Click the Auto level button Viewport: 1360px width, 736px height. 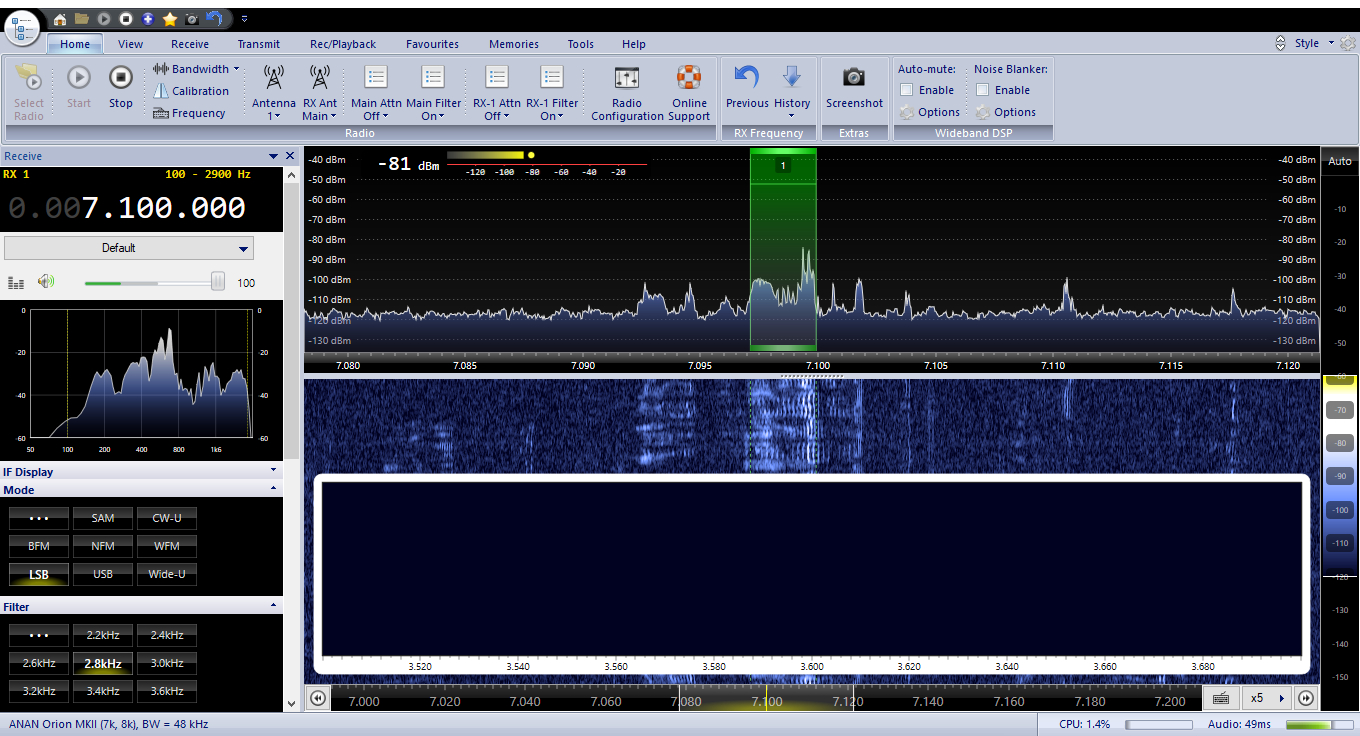[x=1339, y=161]
